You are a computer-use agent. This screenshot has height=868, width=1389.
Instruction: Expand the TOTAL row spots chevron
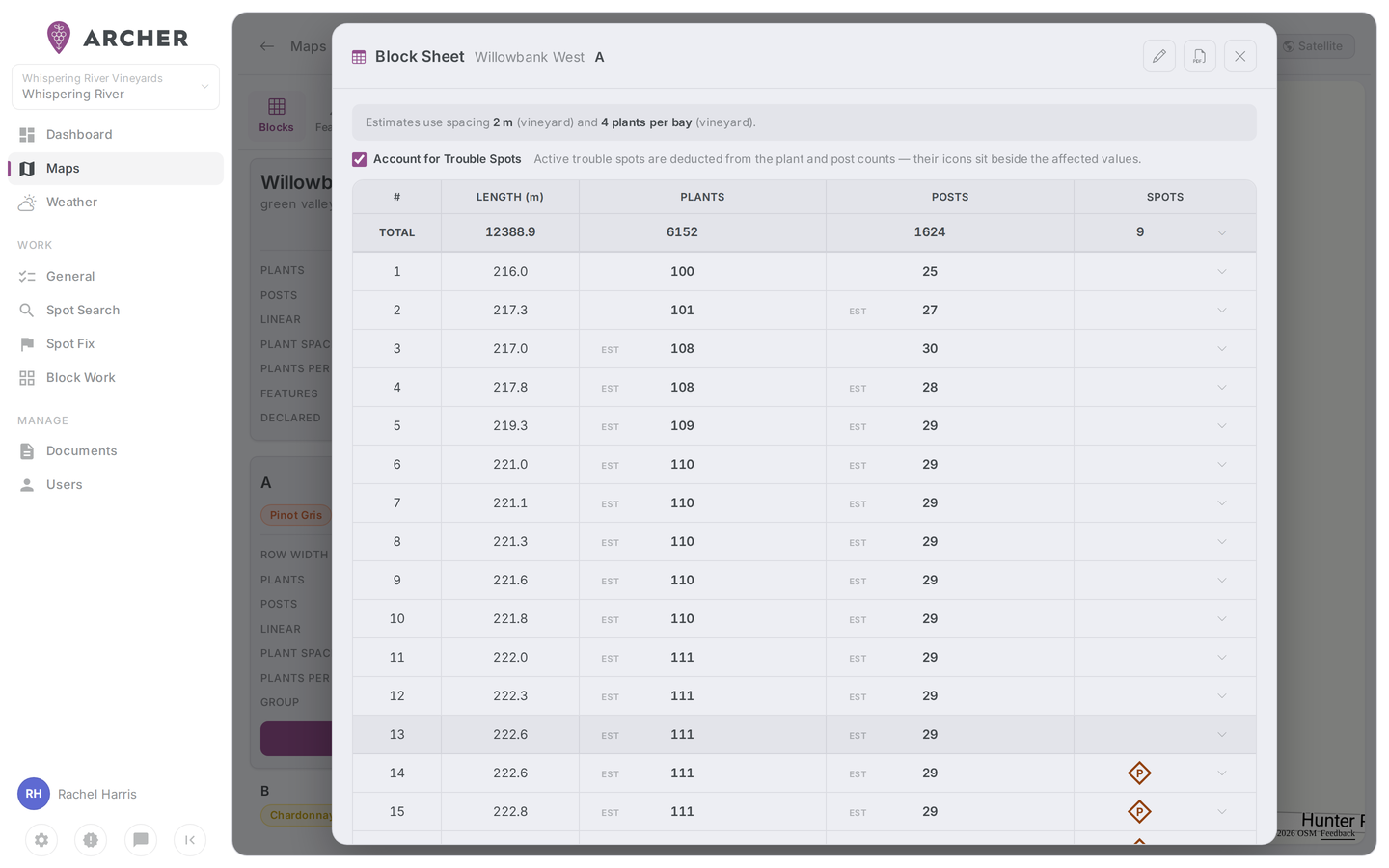pos(1222,232)
